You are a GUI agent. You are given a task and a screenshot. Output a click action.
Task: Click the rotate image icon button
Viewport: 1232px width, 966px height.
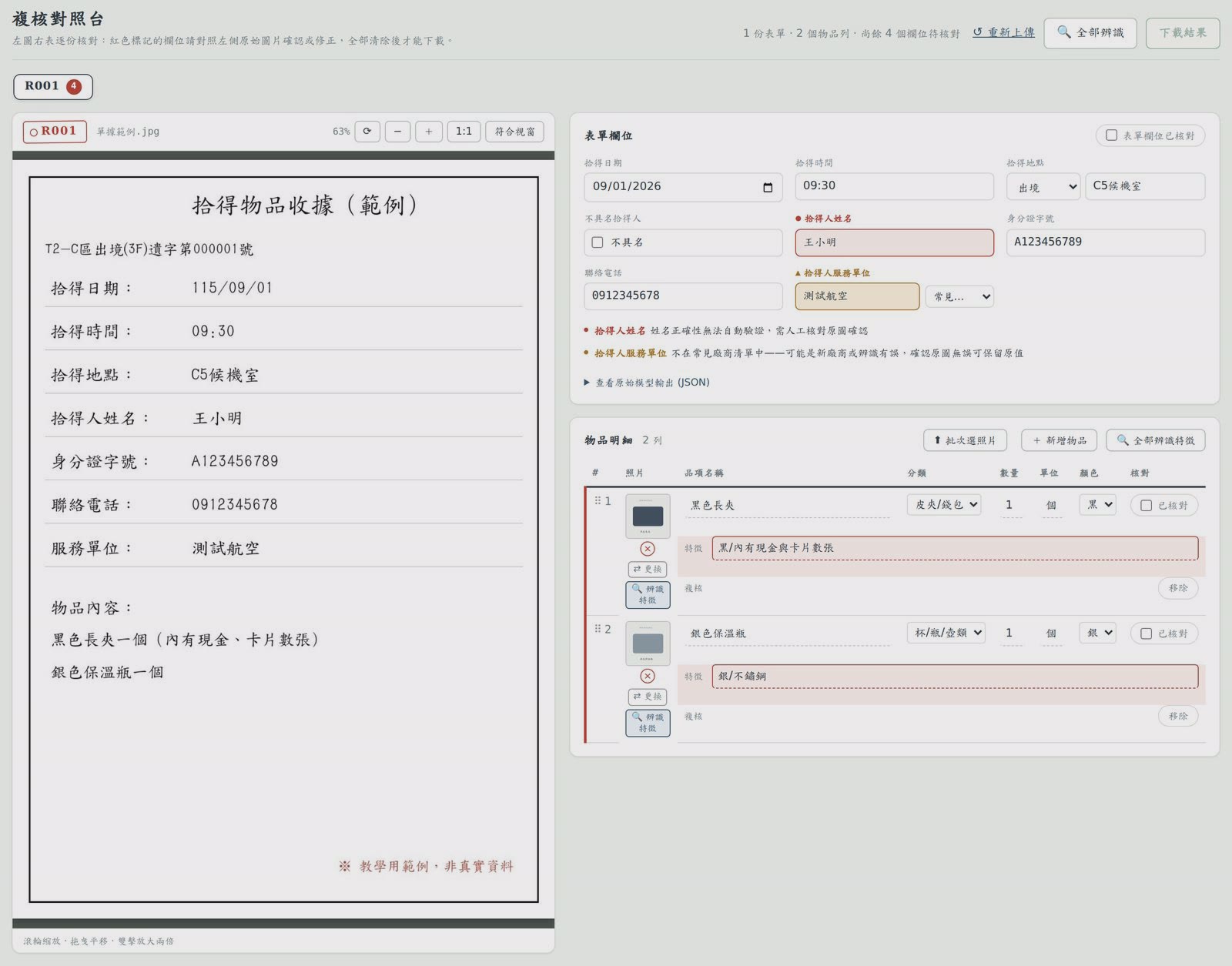click(x=367, y=132)
